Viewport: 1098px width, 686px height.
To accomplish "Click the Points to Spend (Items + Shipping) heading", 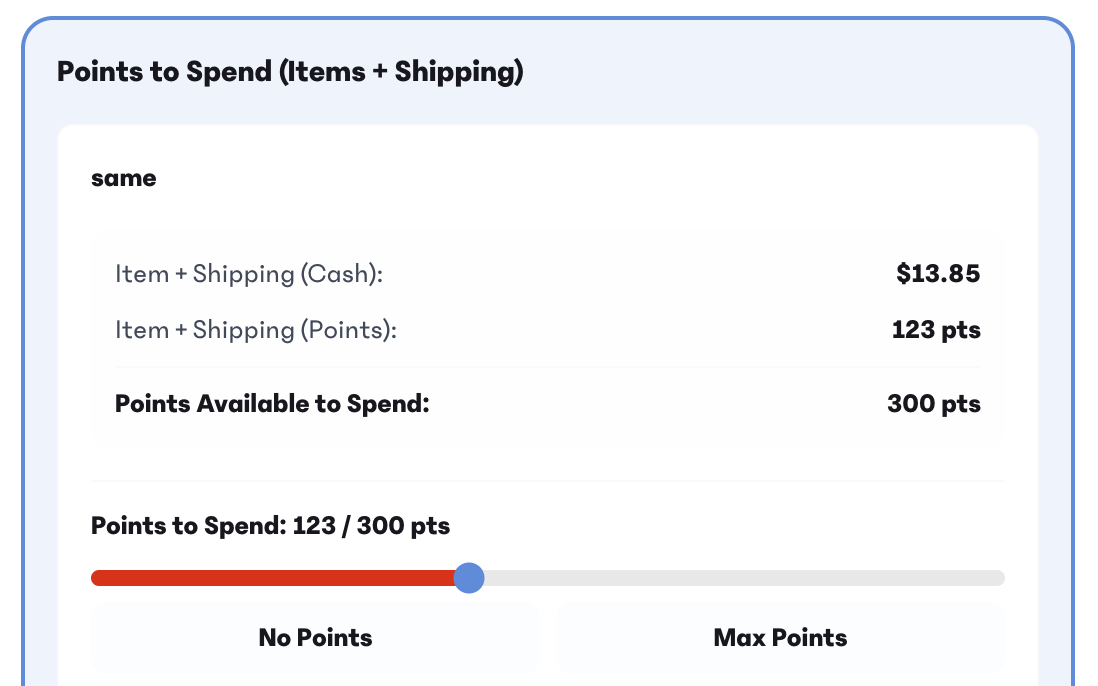I will coord(290,72).
